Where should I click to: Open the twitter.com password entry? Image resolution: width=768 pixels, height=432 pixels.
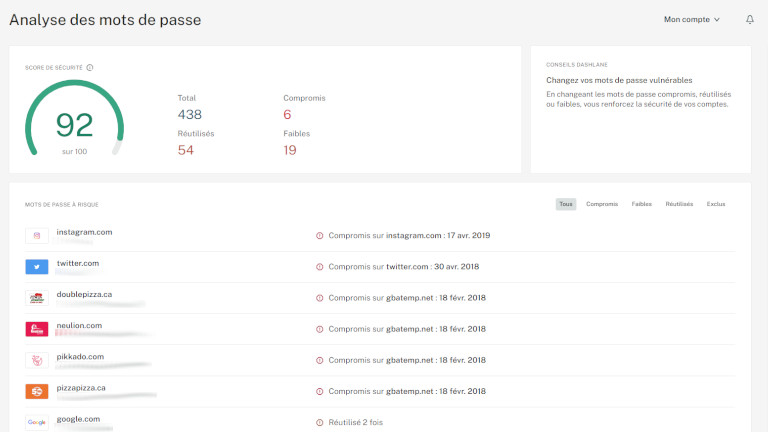[78, 263]
